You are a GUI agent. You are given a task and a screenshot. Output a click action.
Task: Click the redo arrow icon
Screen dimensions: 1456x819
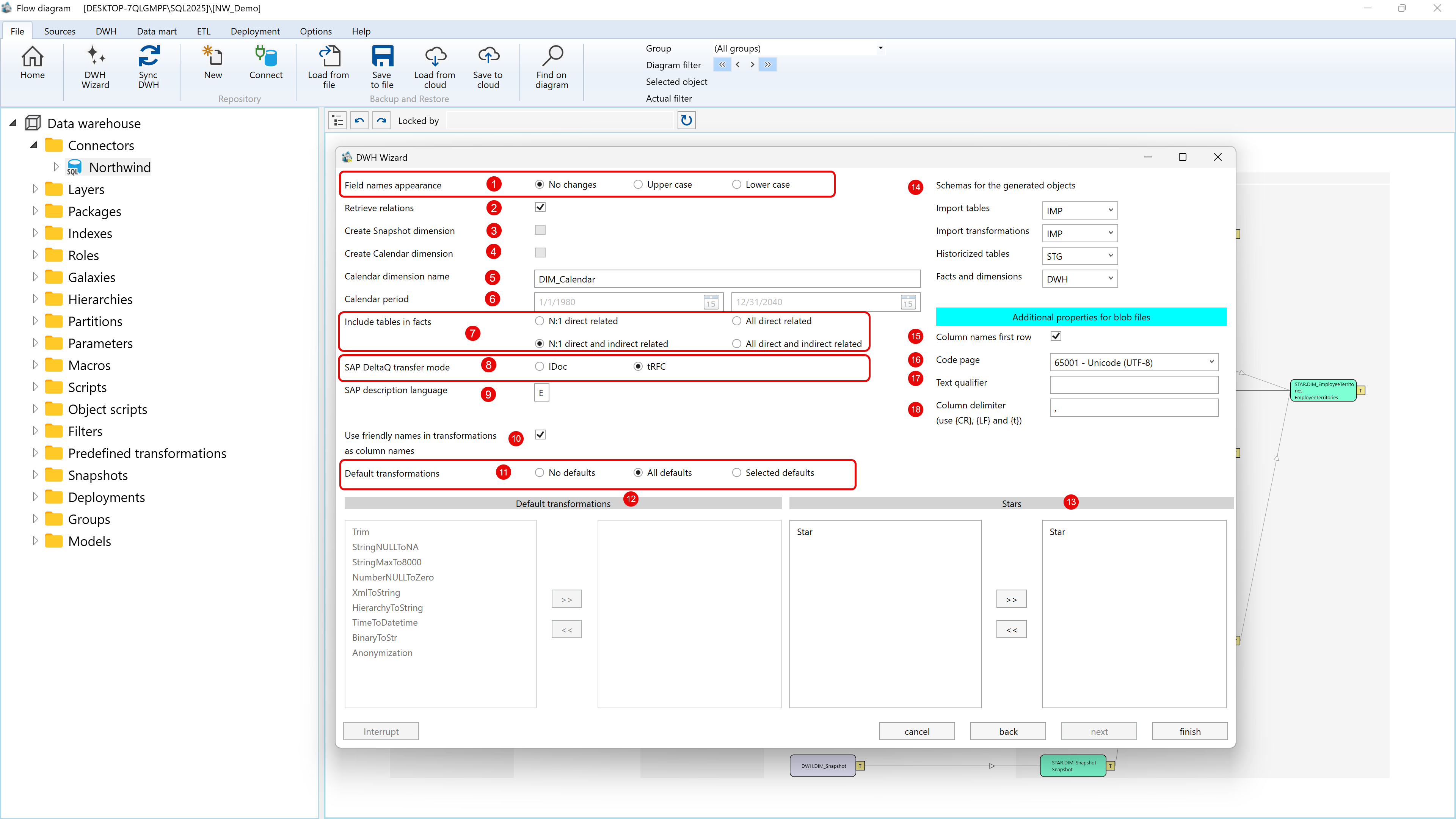click(x=381, y=121)
